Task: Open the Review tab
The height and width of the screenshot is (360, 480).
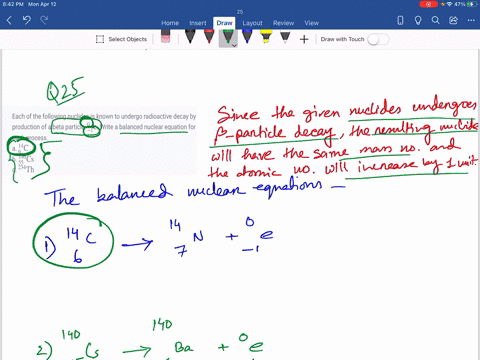Action: (283, 23)
